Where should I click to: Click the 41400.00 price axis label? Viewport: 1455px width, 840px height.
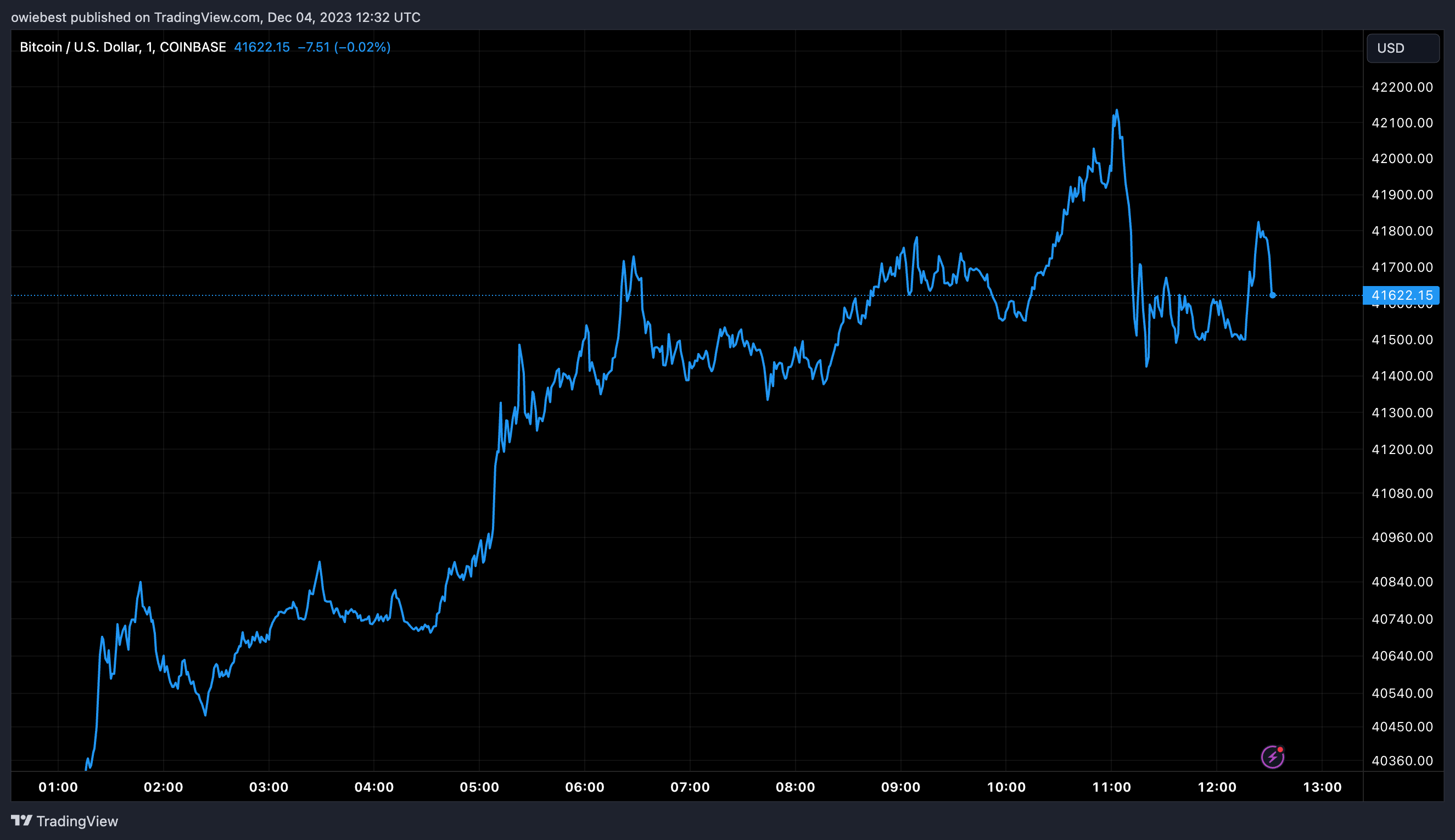(1402, 376)
